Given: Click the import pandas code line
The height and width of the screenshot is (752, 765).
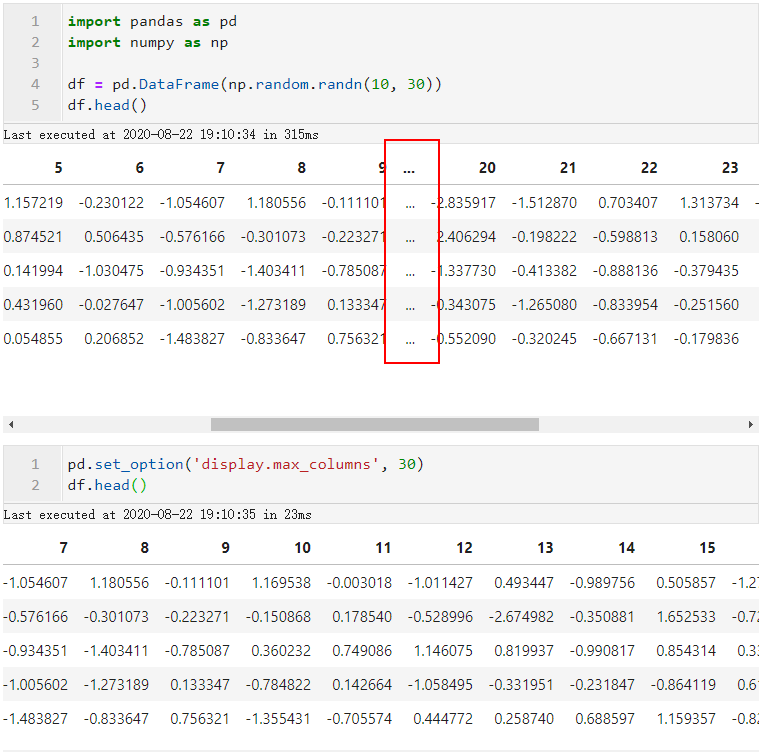Looking at the screenshot, I should (152, 21).
